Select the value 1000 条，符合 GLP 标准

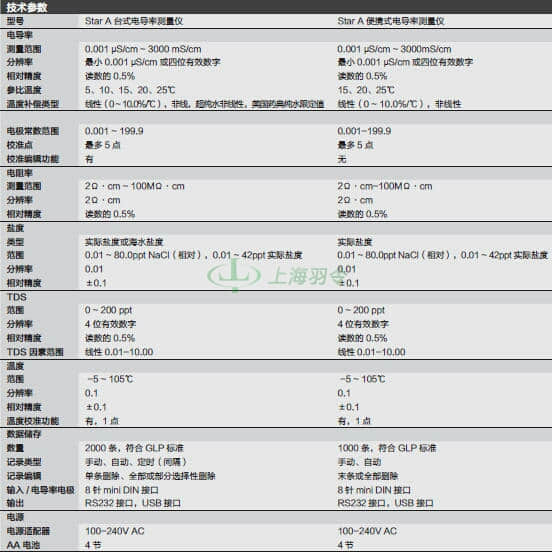pos(387,448)
